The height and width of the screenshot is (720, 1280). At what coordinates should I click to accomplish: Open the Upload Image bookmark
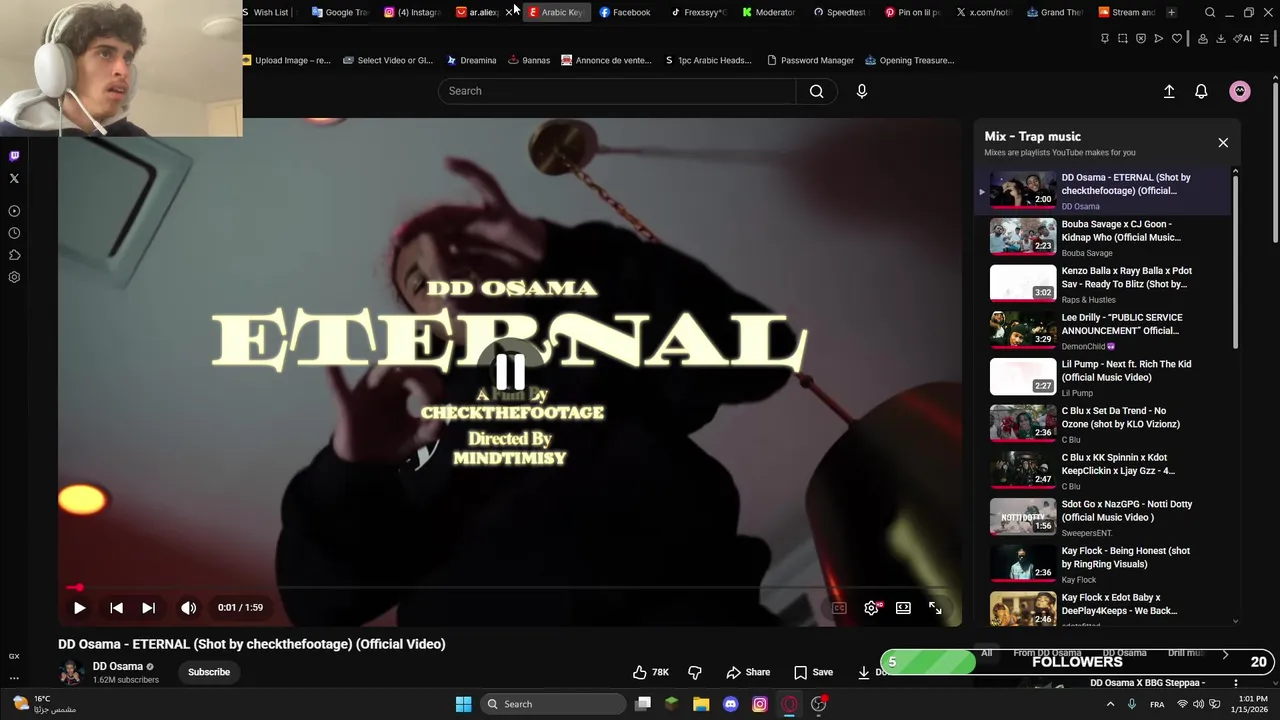(x=286, y=60)
